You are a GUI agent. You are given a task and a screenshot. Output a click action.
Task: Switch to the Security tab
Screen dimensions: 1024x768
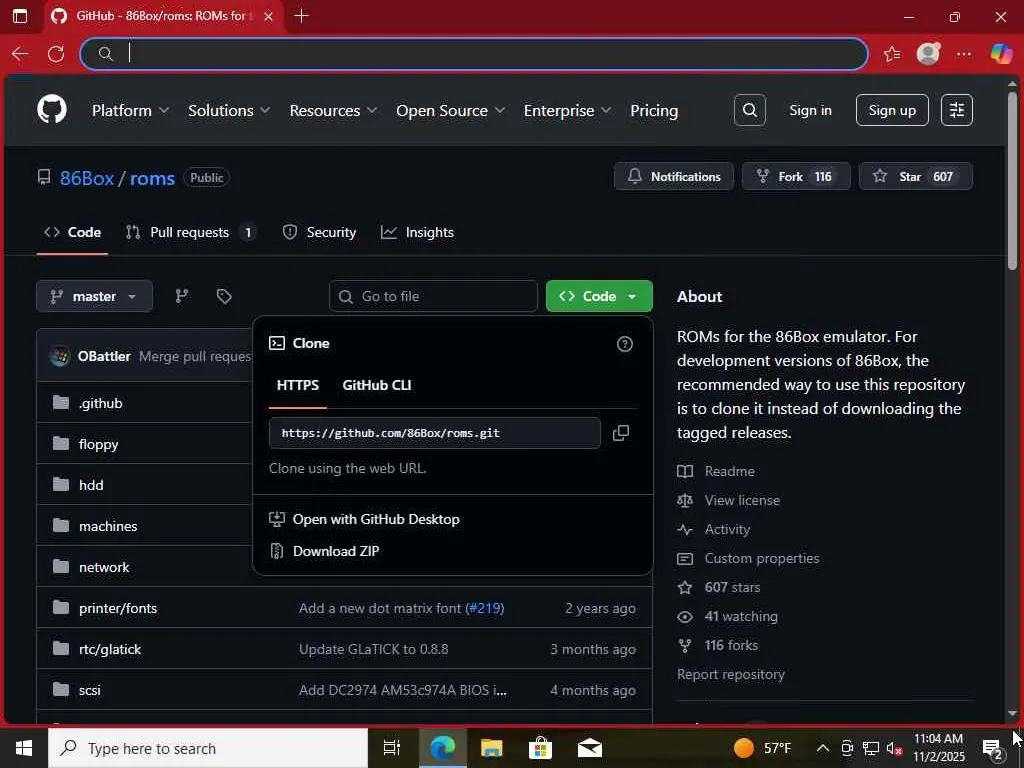point(319,232)
